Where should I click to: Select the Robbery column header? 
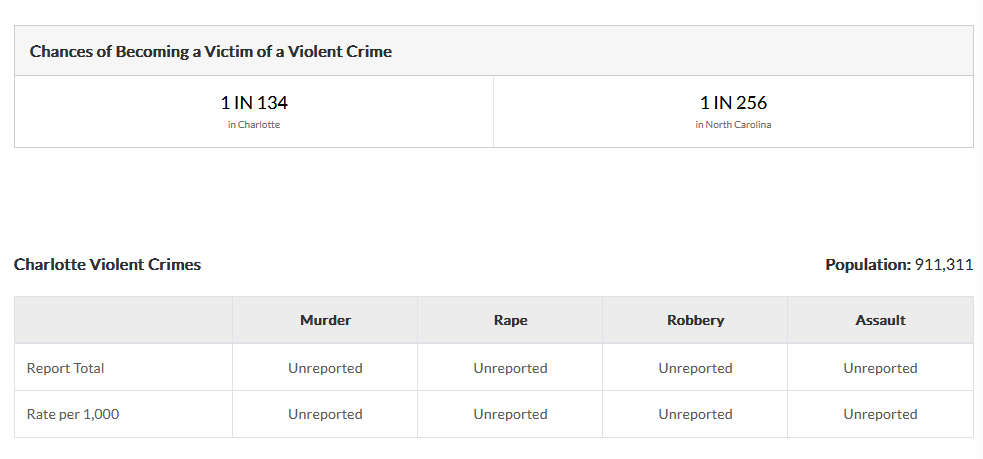point(695,320)
